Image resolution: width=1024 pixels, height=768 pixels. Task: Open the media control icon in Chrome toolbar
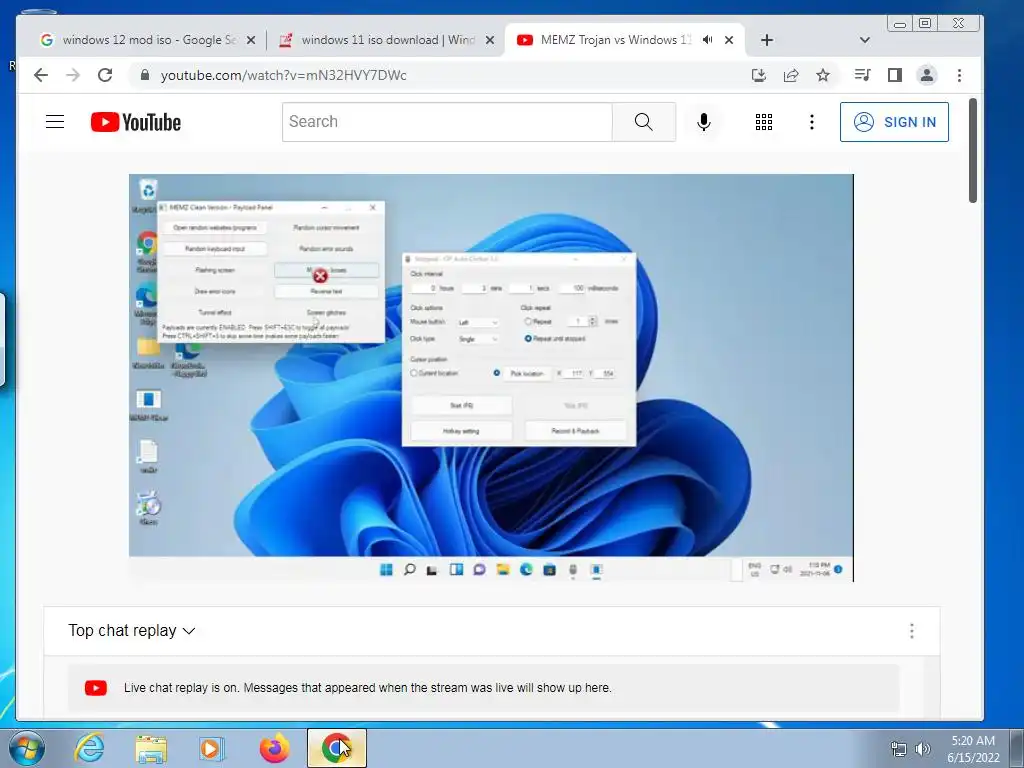pos(862,75)
